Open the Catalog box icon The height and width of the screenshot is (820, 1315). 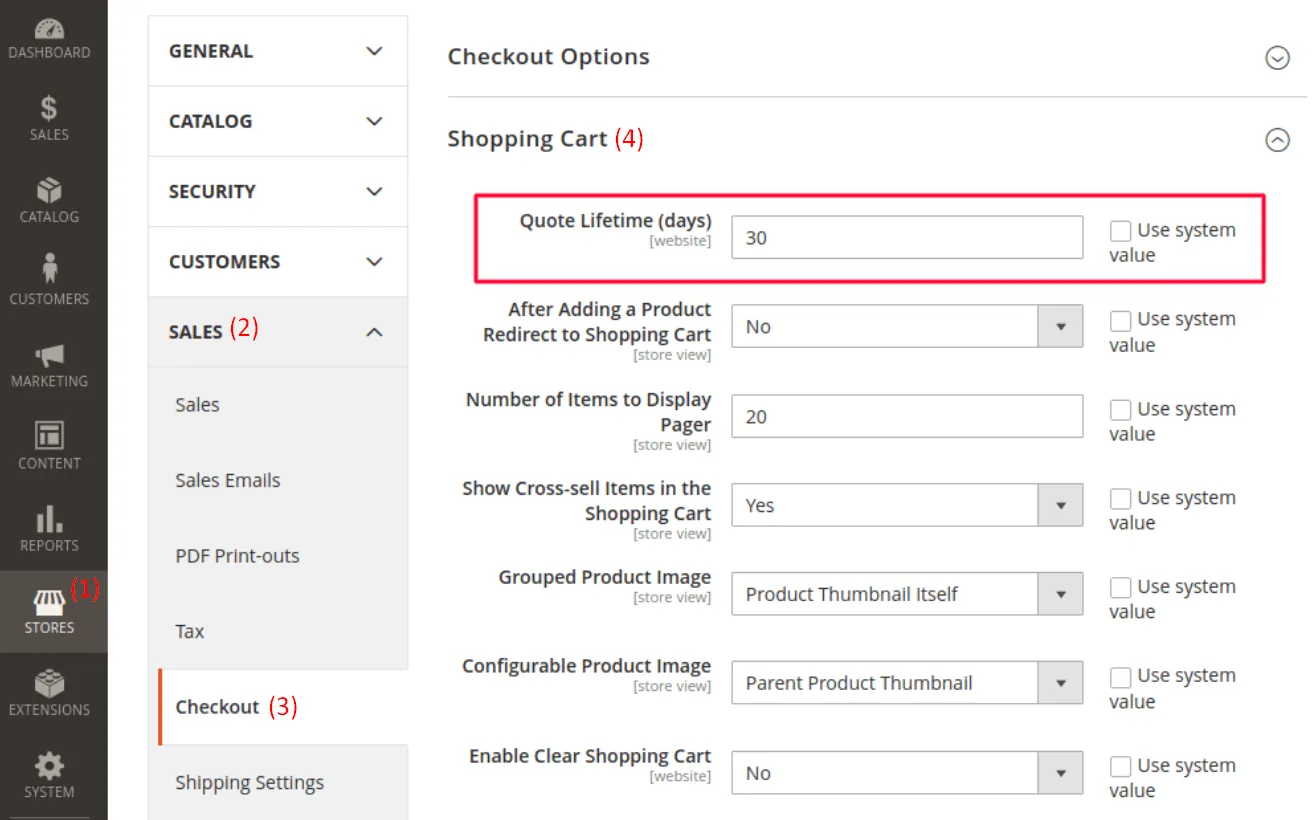tap(49, 190)
